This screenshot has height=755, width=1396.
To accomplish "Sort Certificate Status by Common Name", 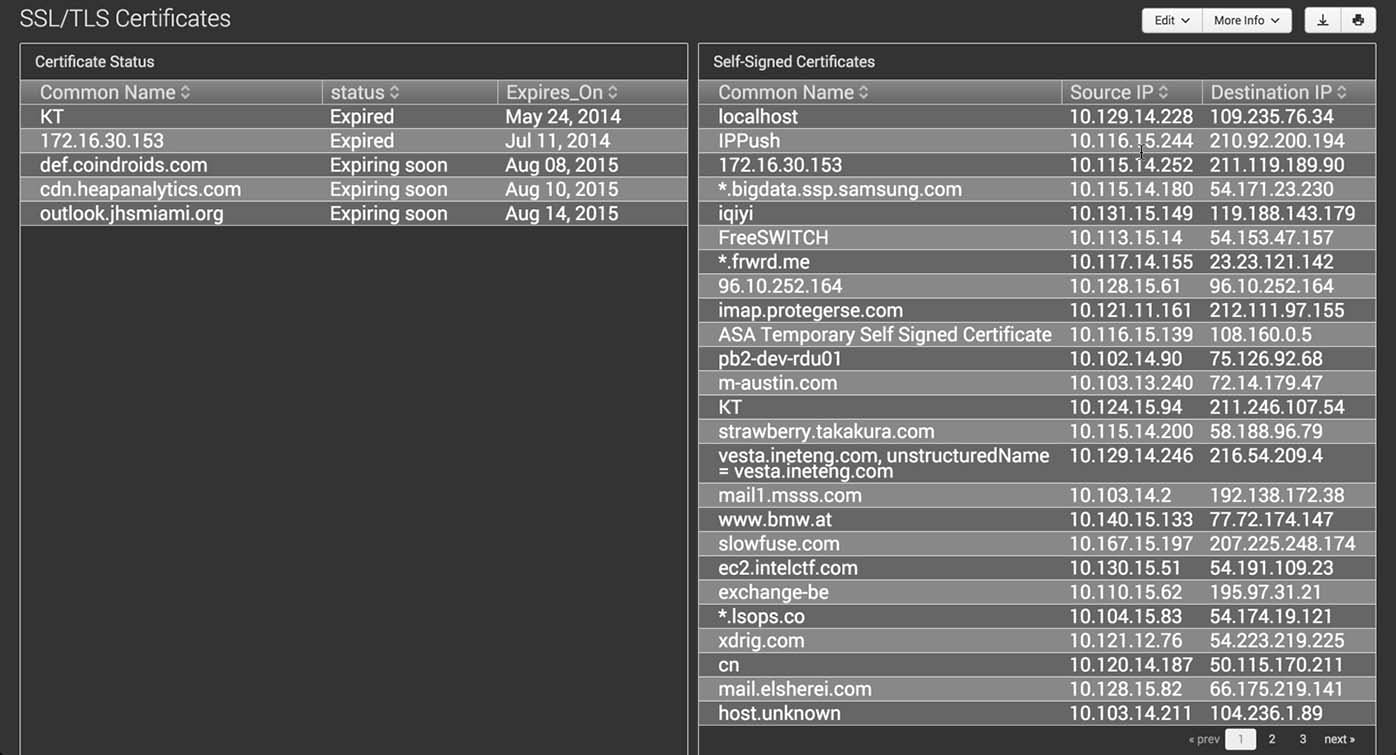I will (114, 92).
